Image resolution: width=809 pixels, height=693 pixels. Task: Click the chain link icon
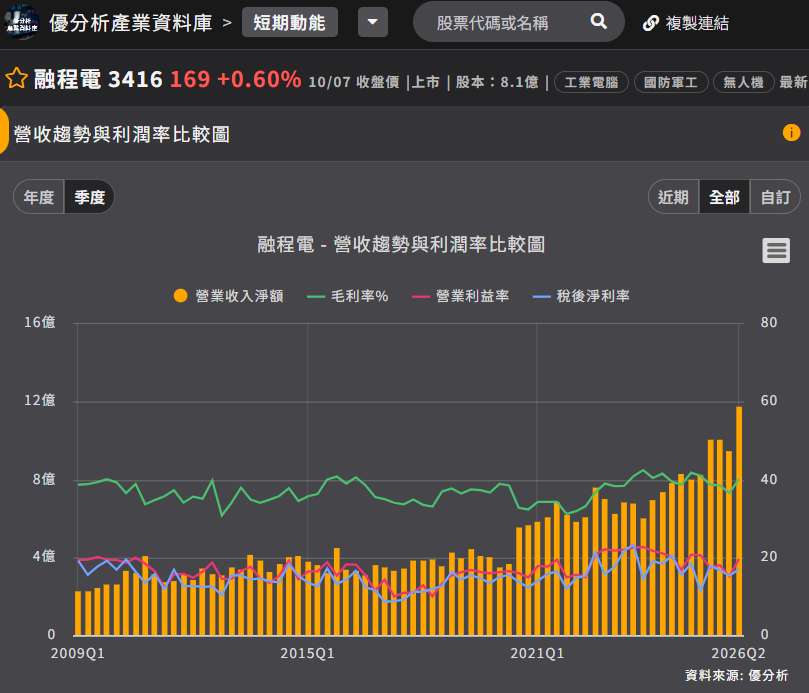point(651,23)
